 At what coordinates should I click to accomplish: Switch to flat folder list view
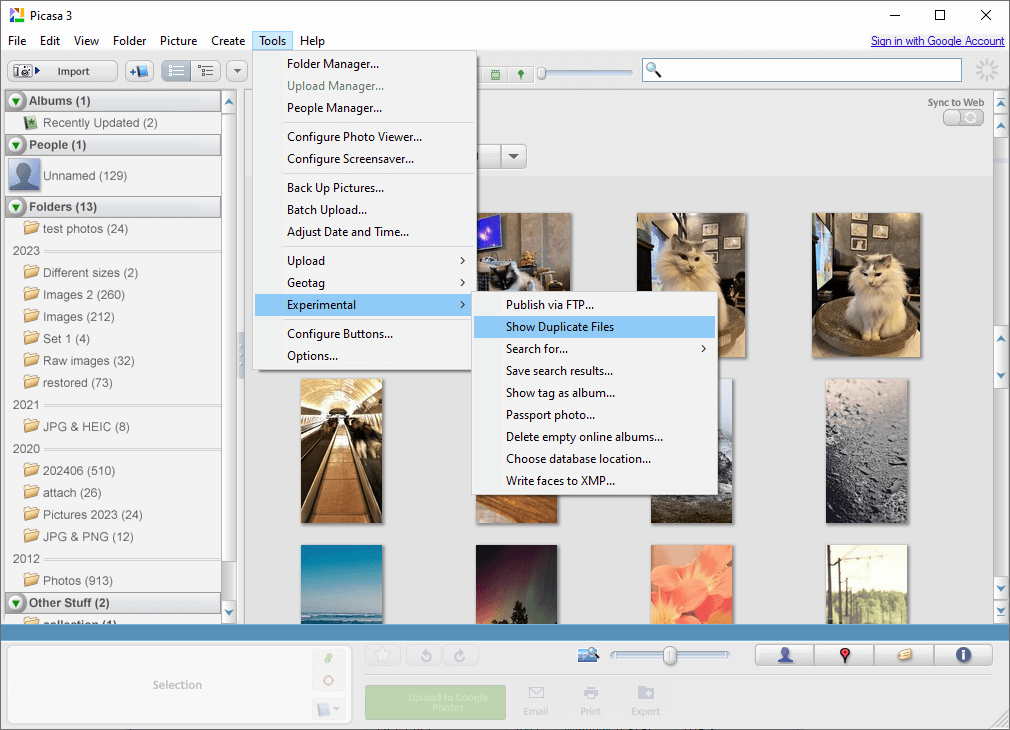176,71
